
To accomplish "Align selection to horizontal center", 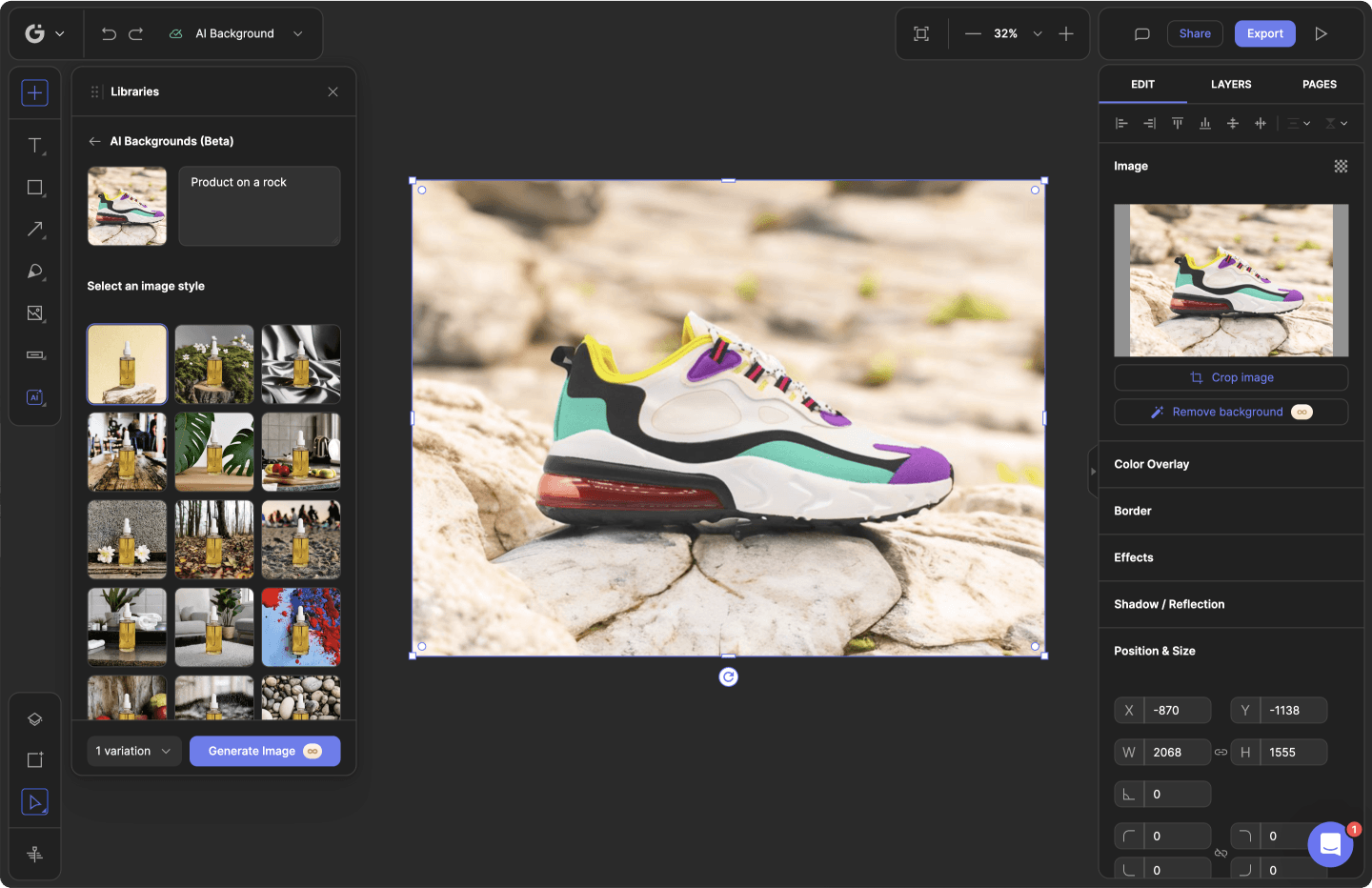I will 1261,123.
